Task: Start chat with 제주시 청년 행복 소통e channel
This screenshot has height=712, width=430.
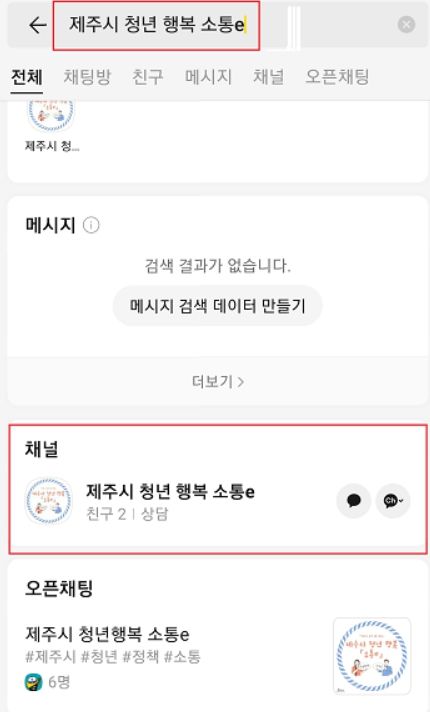Action: [354, 501]
